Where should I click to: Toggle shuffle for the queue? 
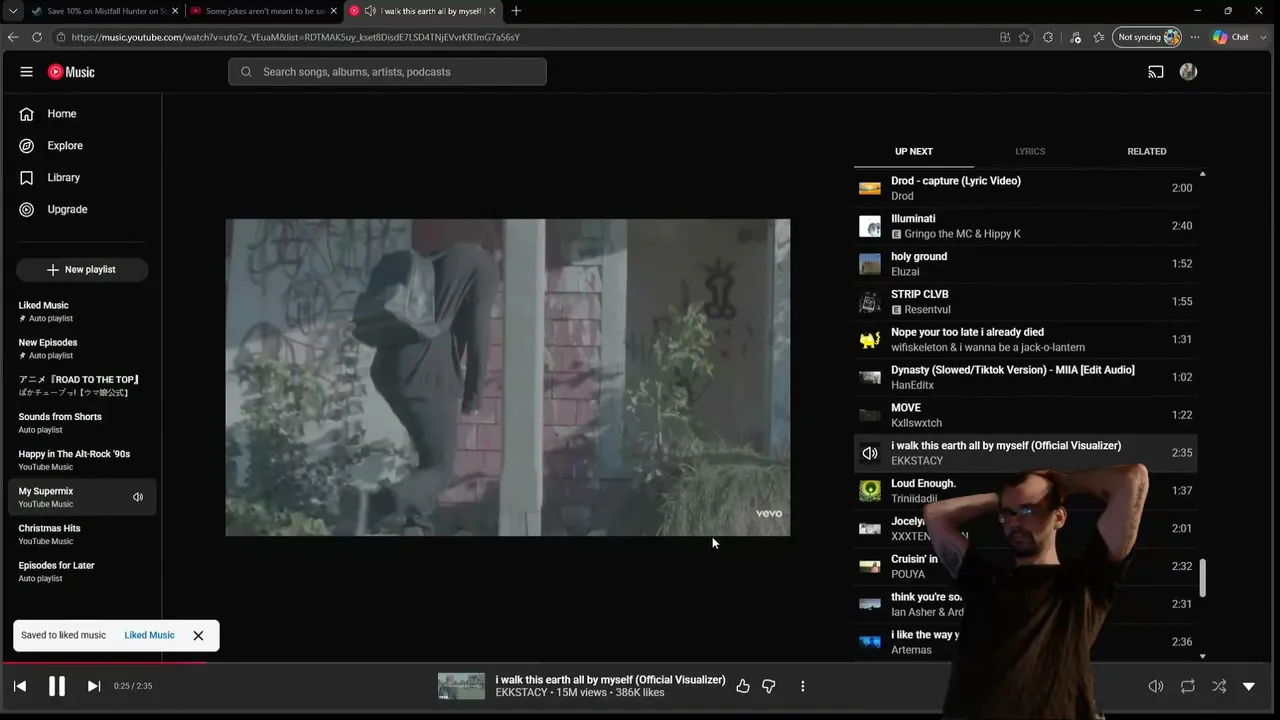click(x=1219, y=686)
